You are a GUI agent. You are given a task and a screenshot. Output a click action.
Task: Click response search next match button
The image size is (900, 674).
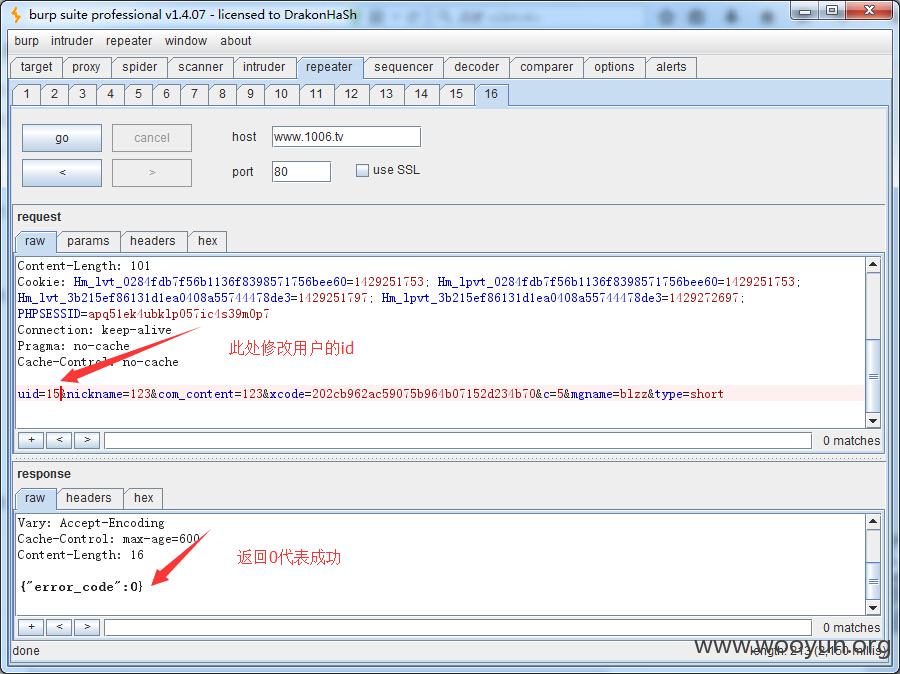[87, 627]
